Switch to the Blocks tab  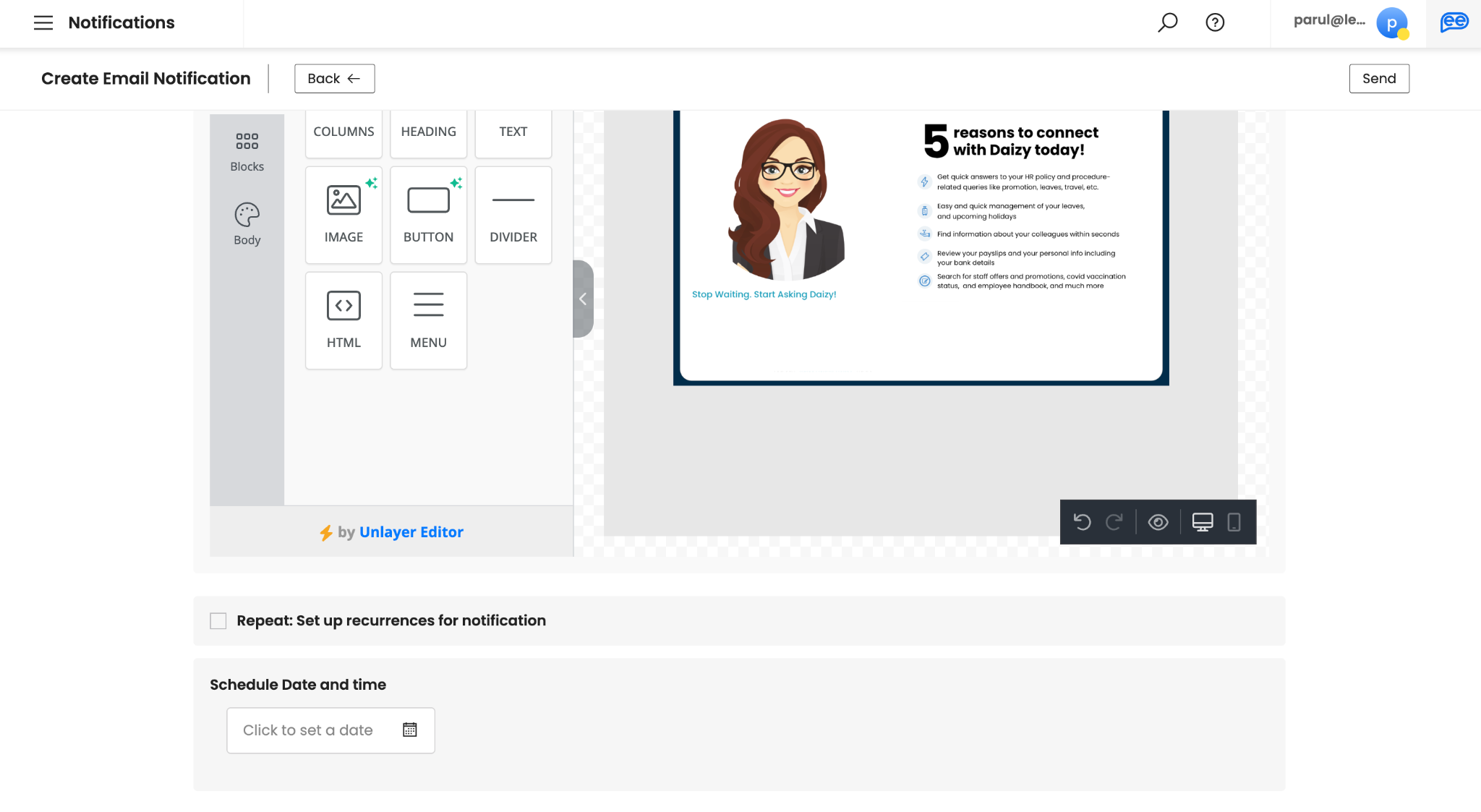(247, 151)
